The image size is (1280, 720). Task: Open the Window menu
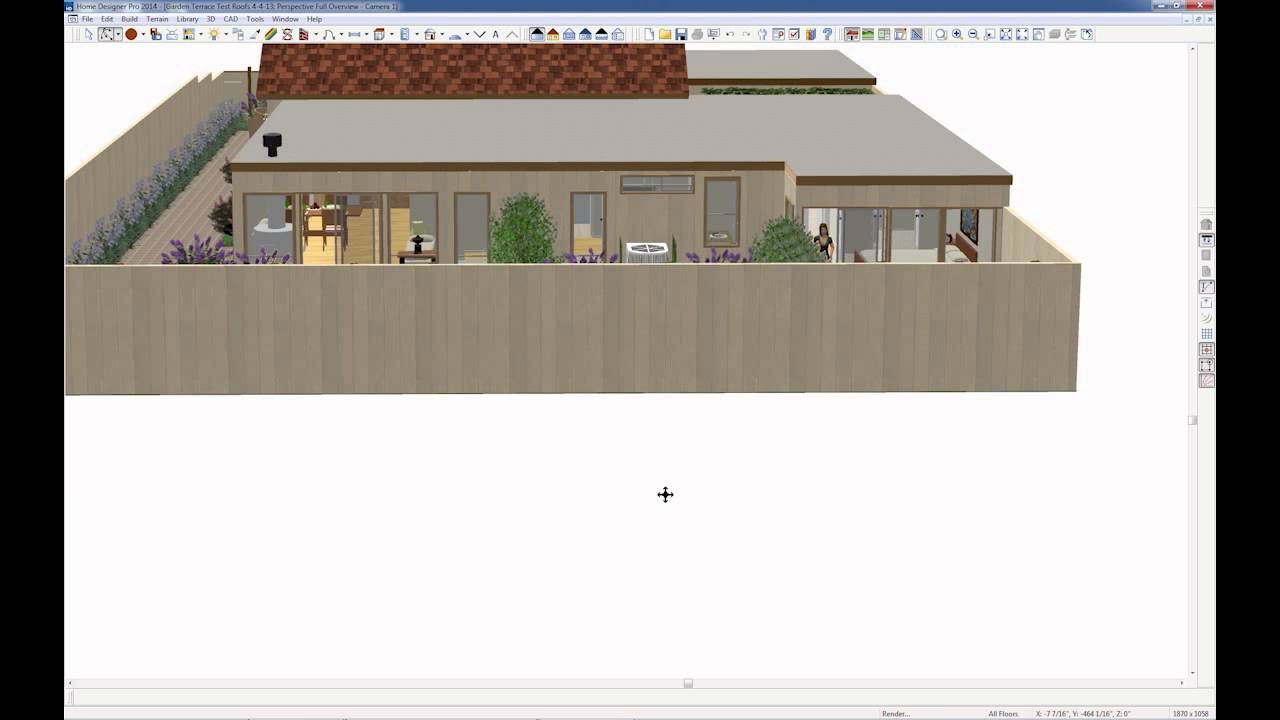285,19
